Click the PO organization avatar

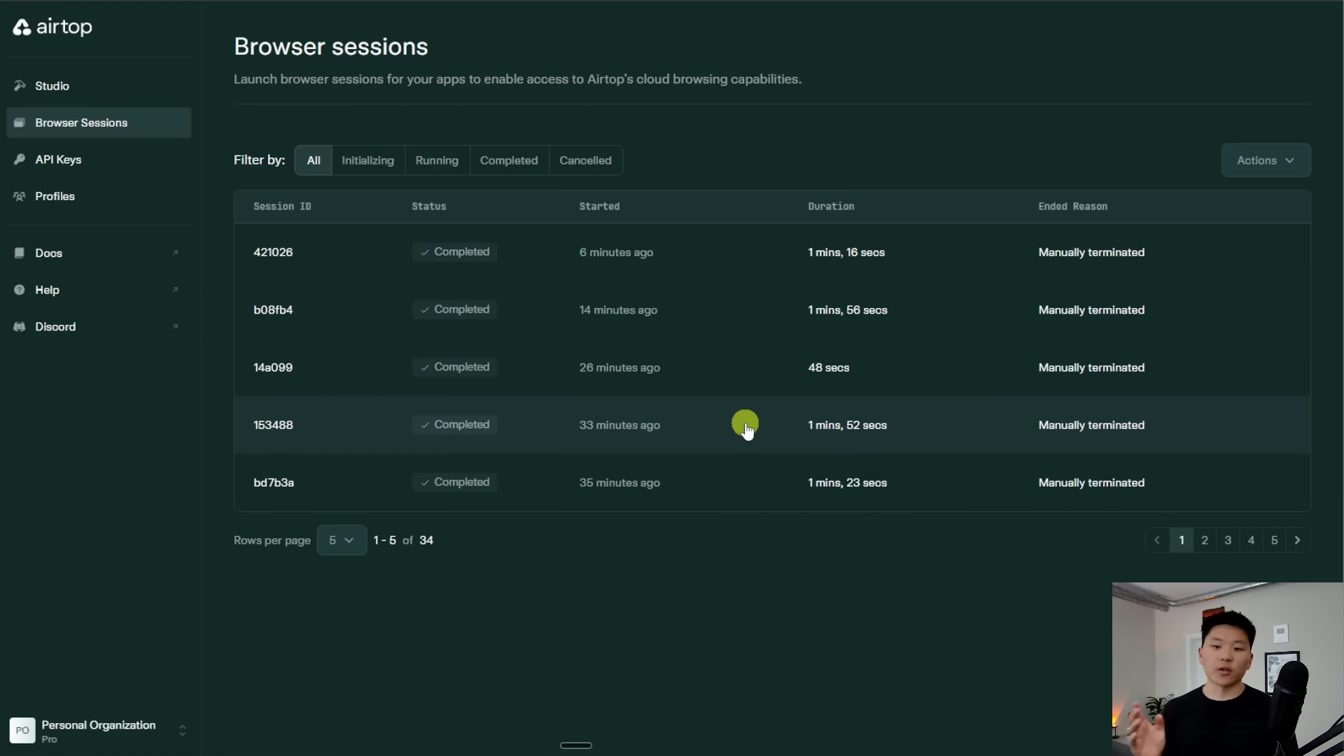point(22,731)
